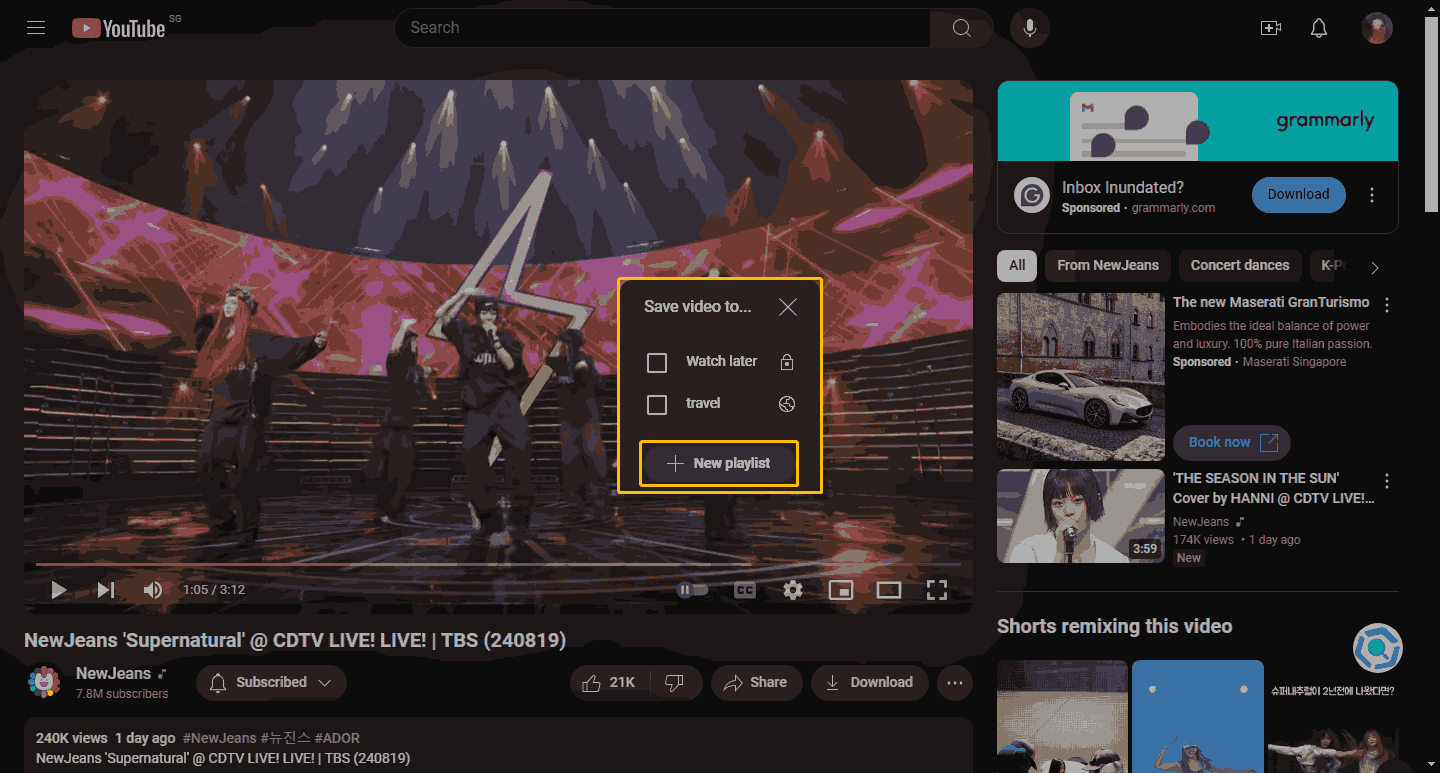Open the NewJeans channel avatar
The width and height of the screenshot is (1440, 773).
(43, 682)
